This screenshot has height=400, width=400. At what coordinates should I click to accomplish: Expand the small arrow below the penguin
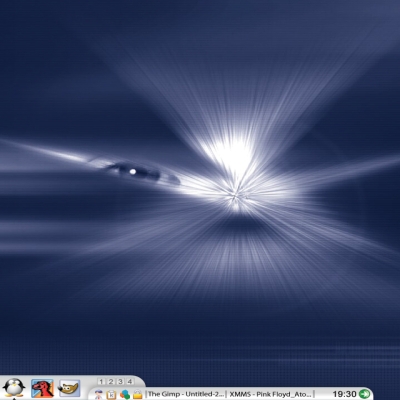tap(14, 398)
